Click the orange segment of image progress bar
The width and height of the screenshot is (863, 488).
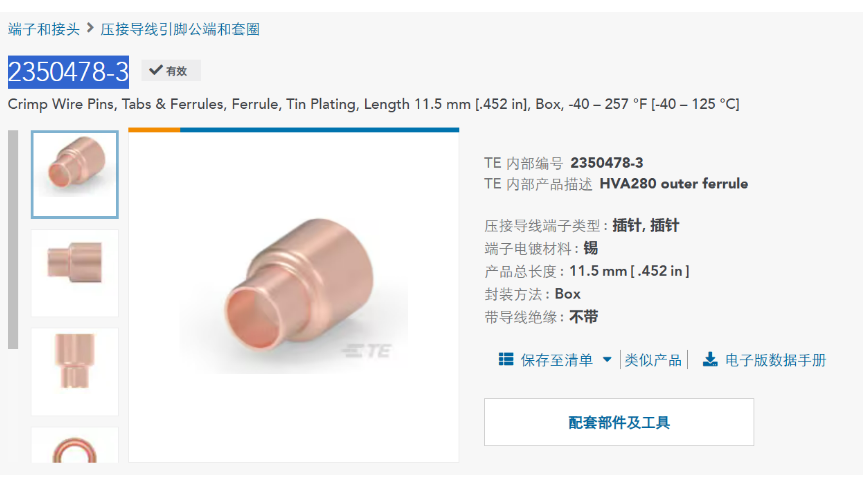[x=154, y=130]
